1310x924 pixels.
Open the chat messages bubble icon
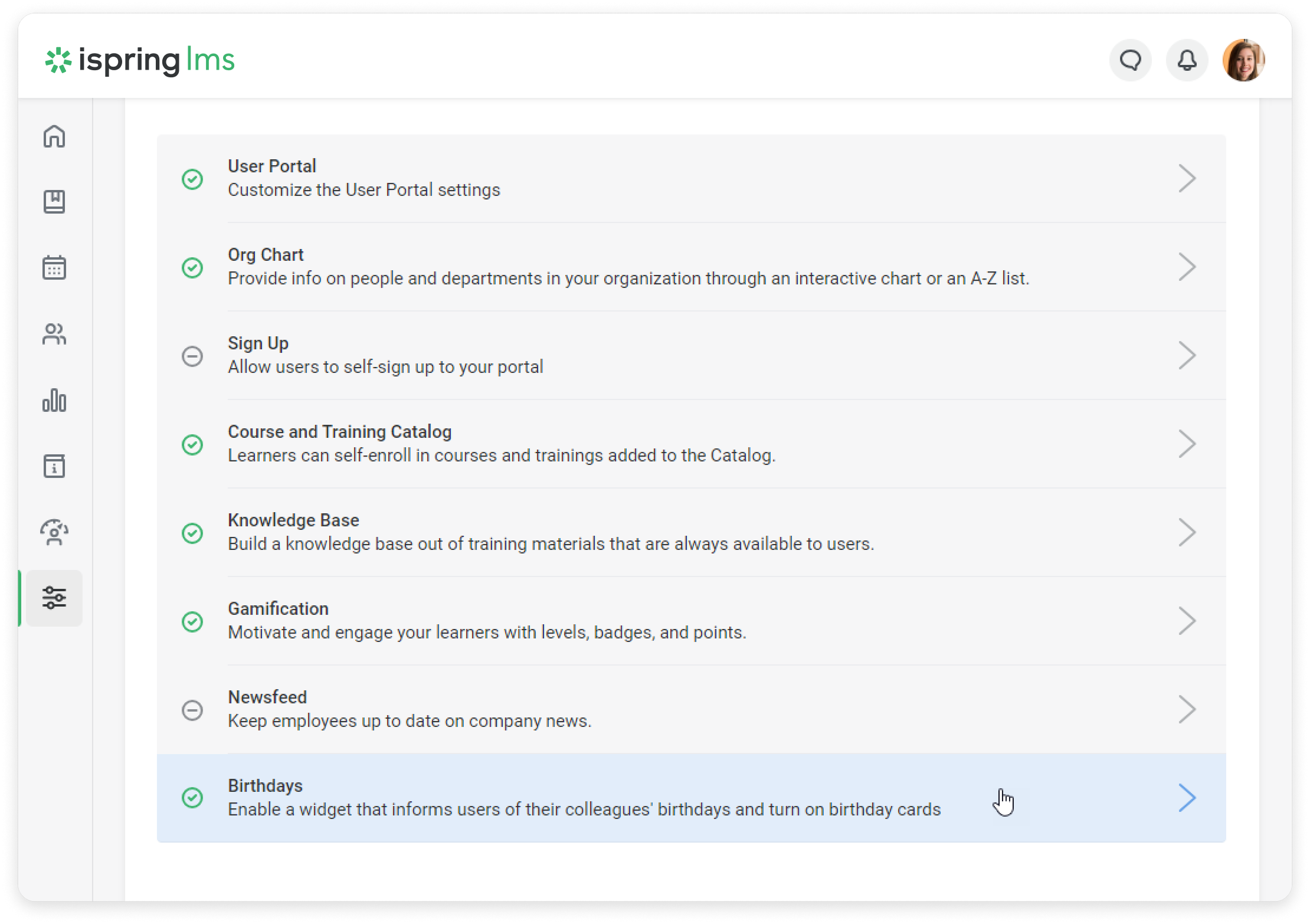tap(1130, 60)
